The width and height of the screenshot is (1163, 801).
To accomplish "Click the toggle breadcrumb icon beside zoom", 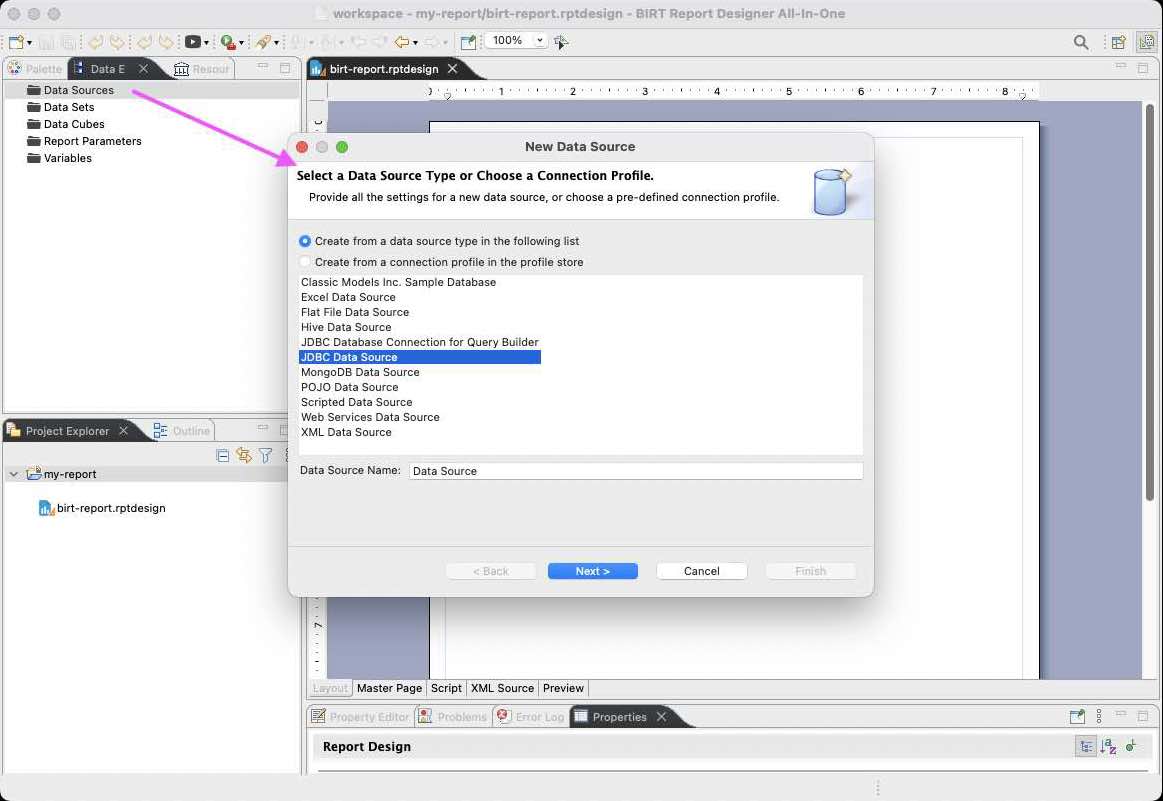I will click(x=468, y=42).
